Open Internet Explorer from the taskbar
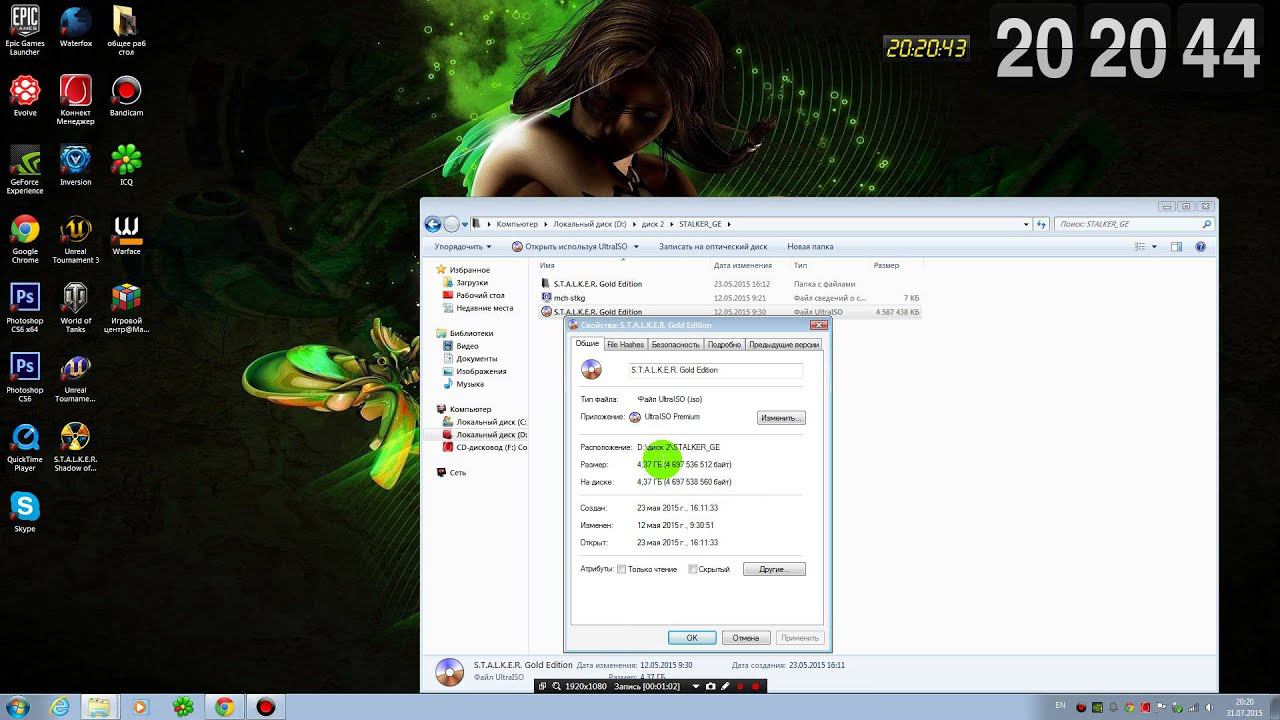The width and height of the screenshot is (1280, 720). 60,707
